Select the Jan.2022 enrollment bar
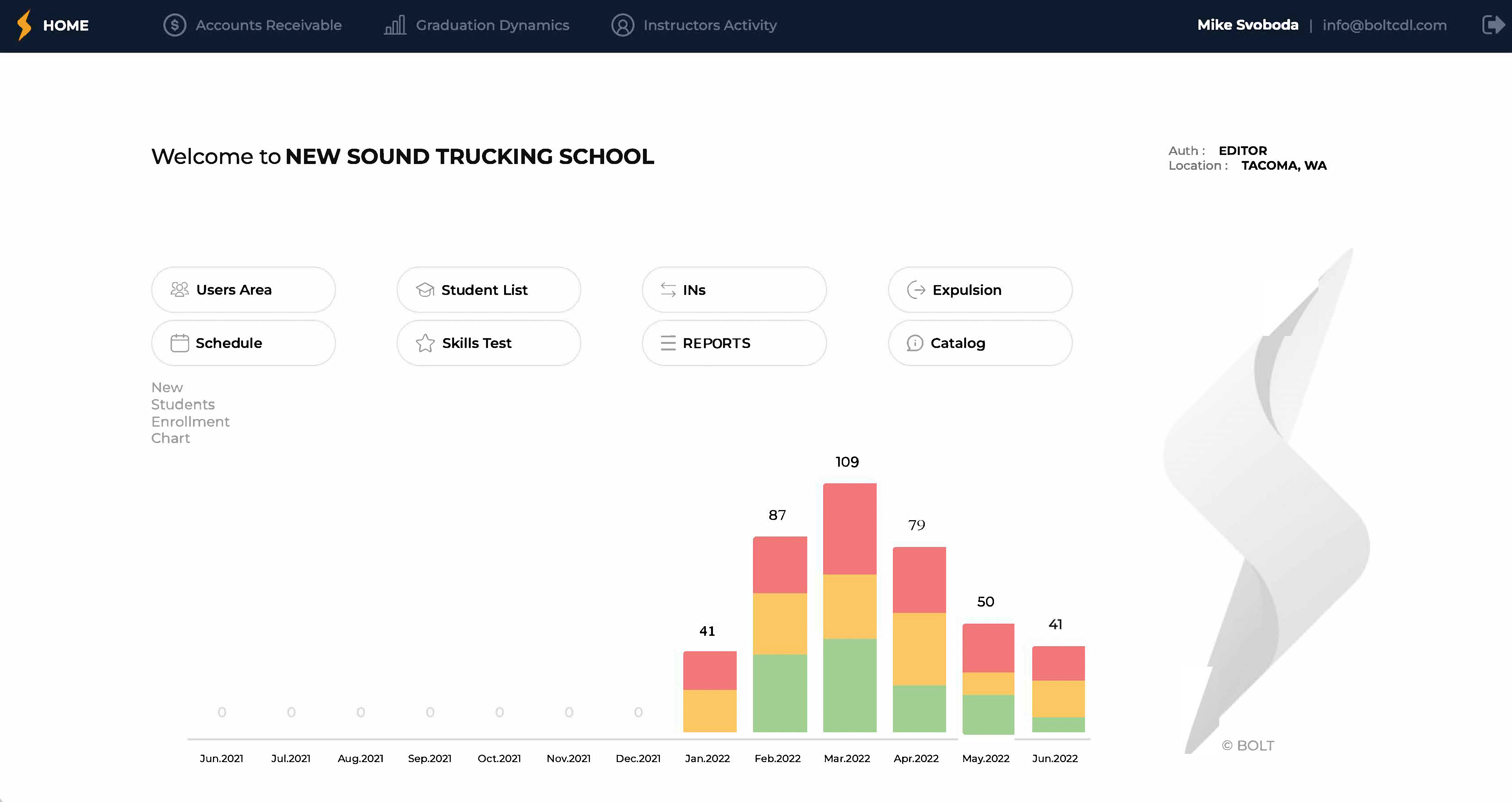The width and height of the screenshot is (1512, 802). (x=710, y=692)
